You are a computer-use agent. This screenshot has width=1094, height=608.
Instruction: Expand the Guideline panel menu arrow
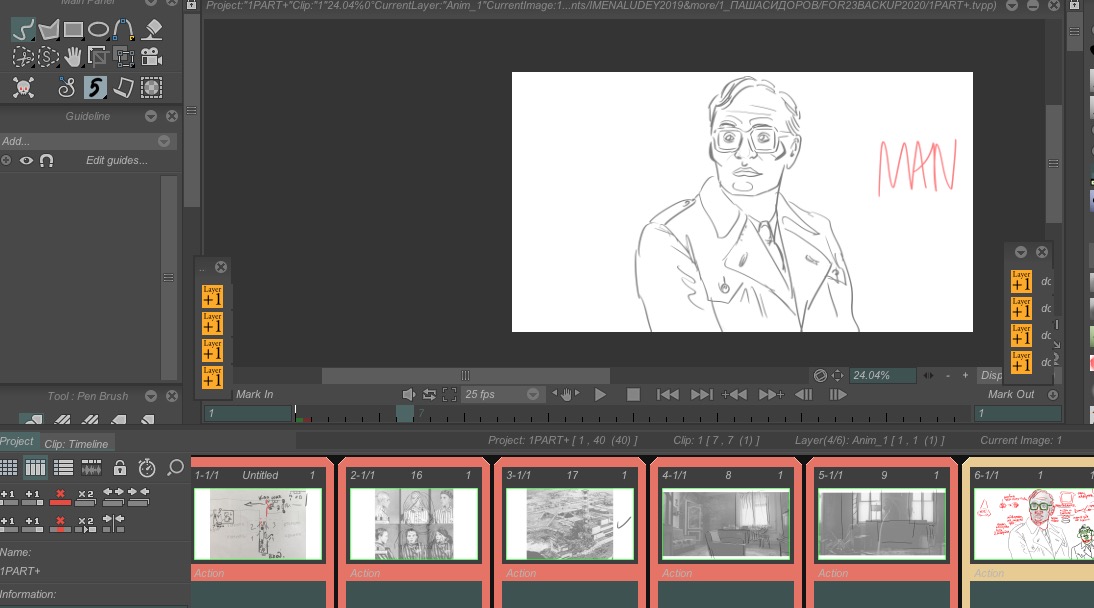(151, 117)
